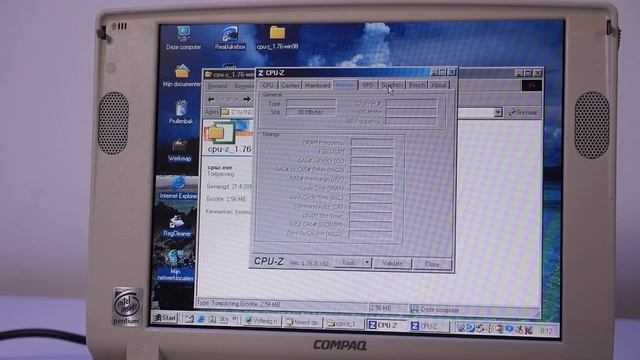Image resolution: width=640 pixels, height=360 pixels.
Task: Open the cpu-z_1.76-win98 folder on desktop
Action: click(277, 38)
